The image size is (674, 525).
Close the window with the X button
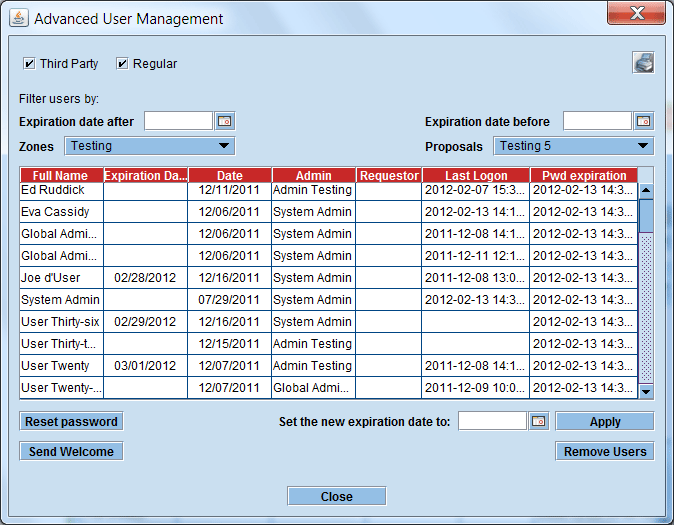(x=637, y=13)
